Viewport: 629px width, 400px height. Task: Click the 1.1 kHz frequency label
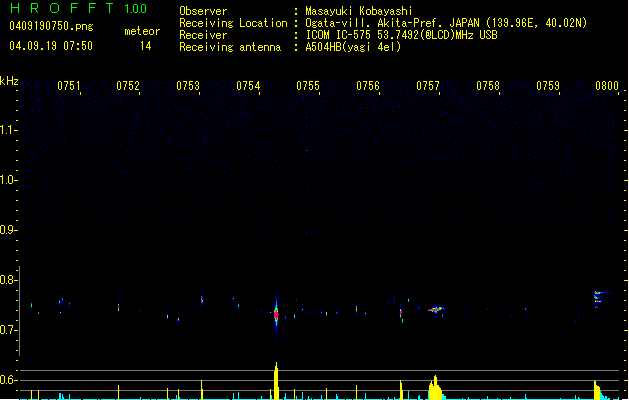tap(8, 130)
